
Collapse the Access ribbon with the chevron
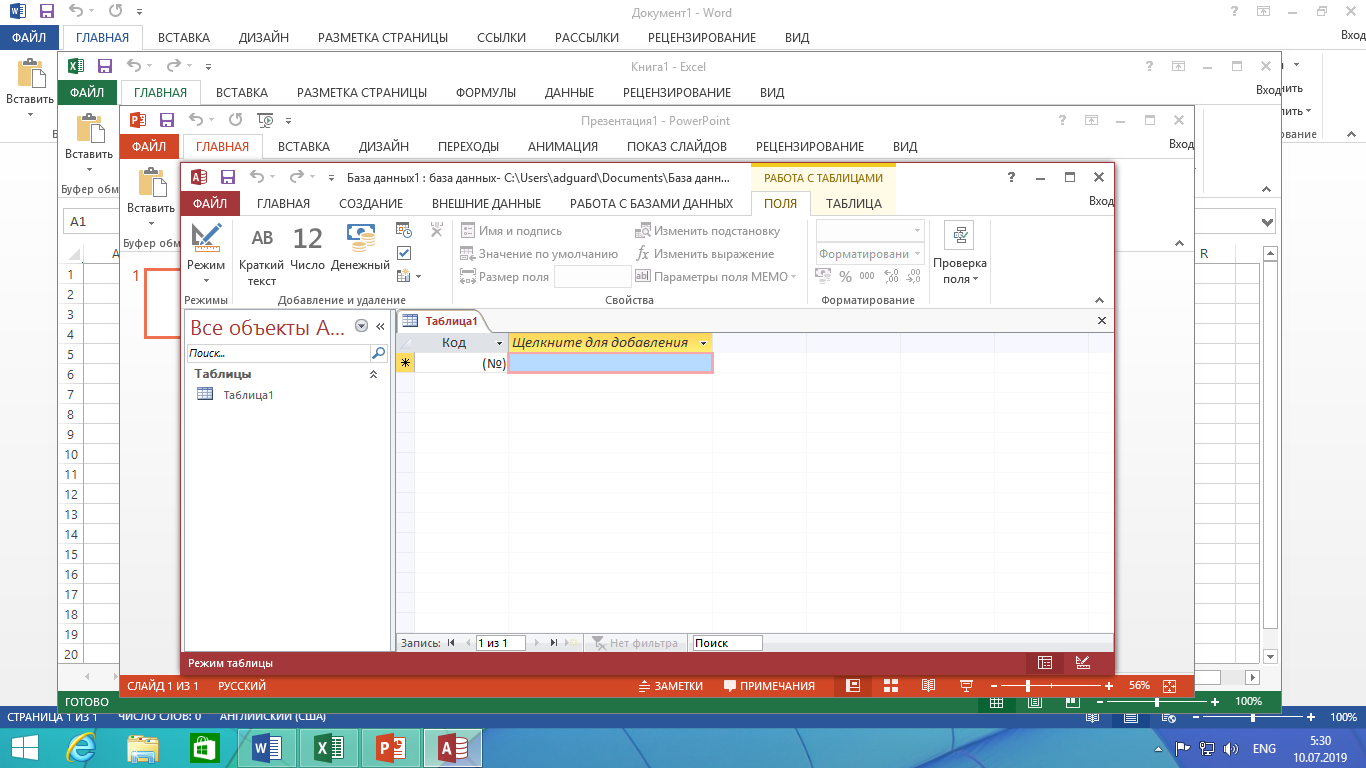[1100, 300]
